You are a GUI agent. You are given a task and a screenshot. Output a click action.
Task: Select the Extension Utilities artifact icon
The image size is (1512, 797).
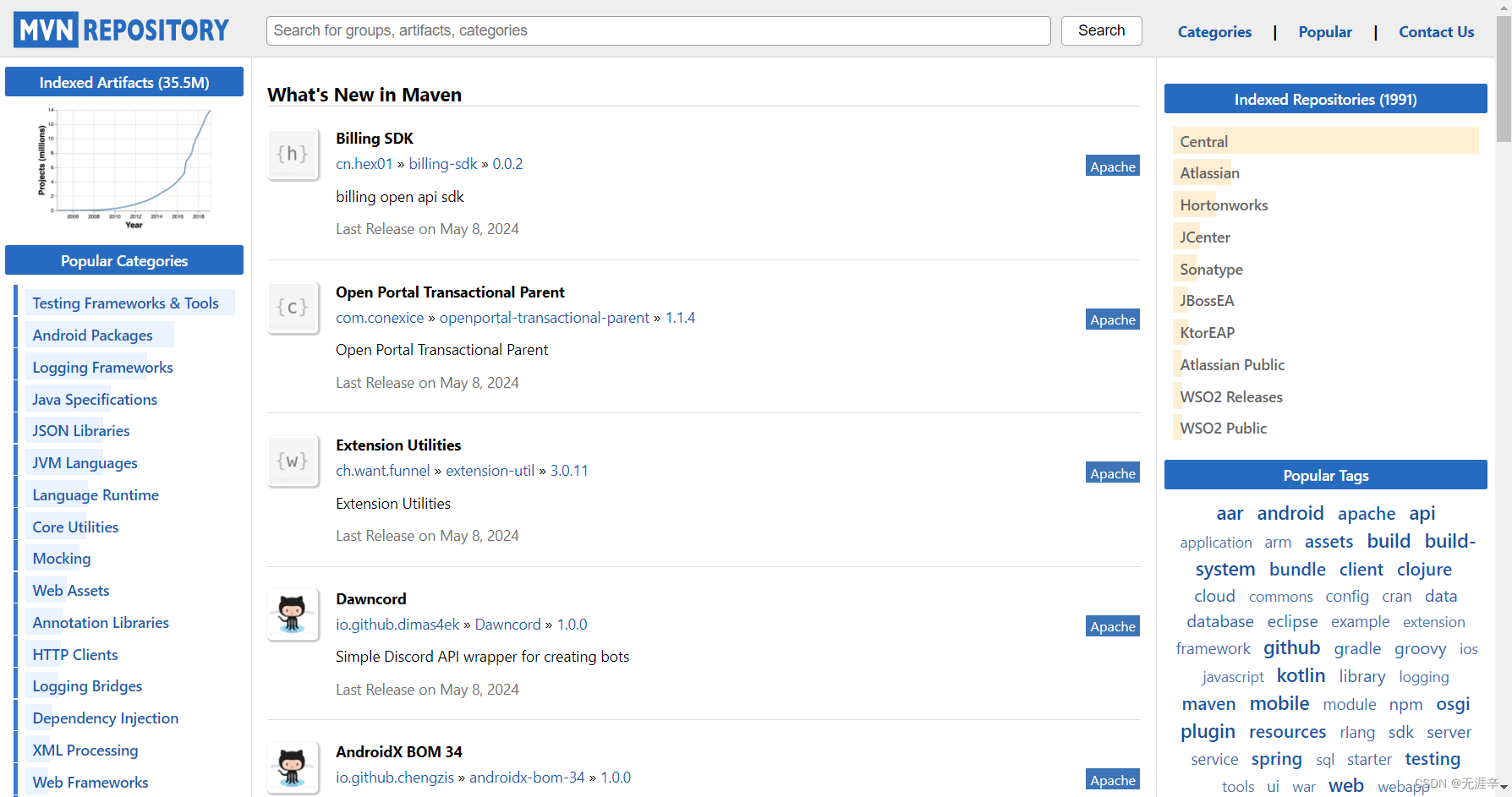(292, 461)
